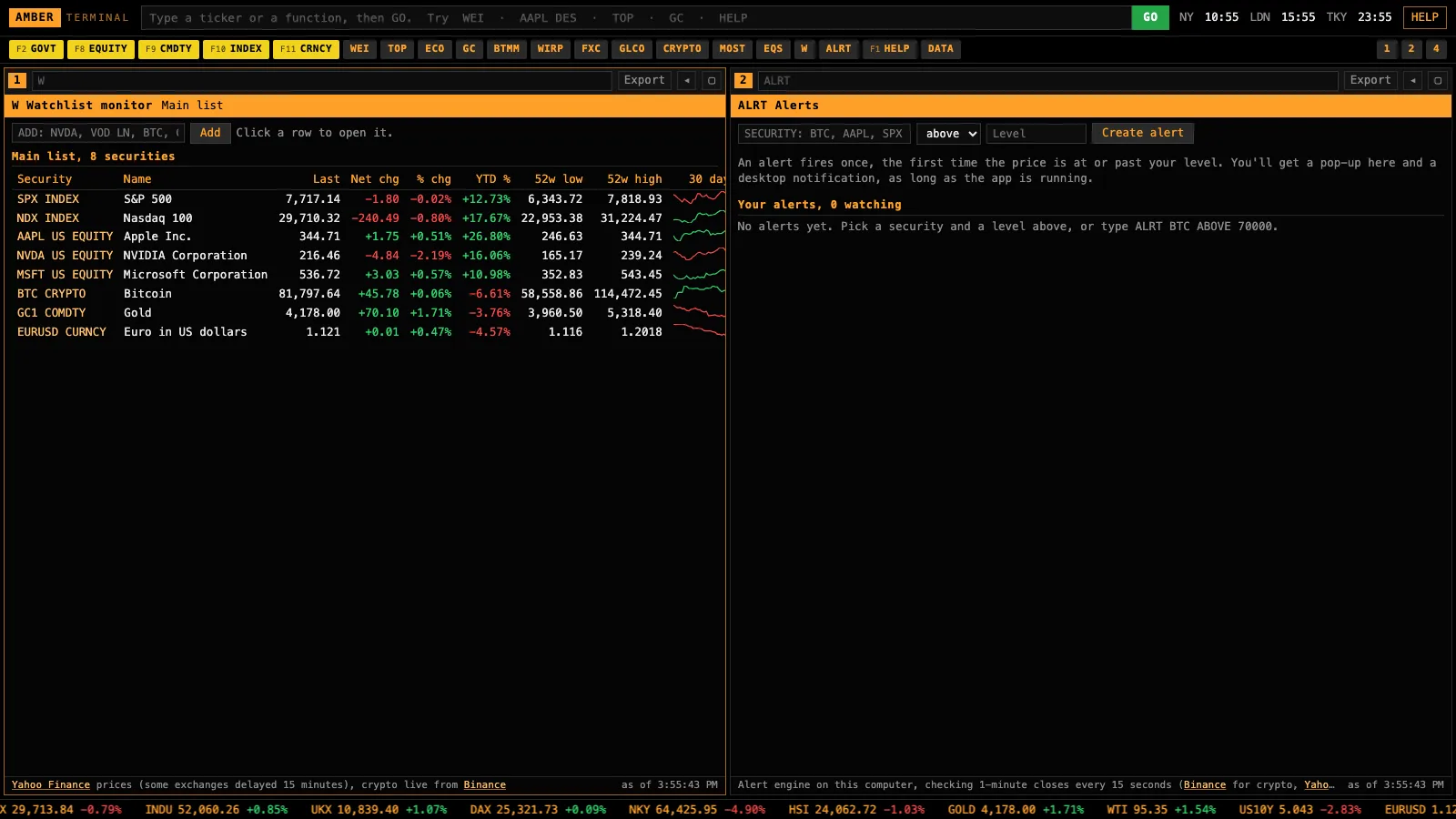Open the S&P 500 30-day sparkline

(699, 198)
